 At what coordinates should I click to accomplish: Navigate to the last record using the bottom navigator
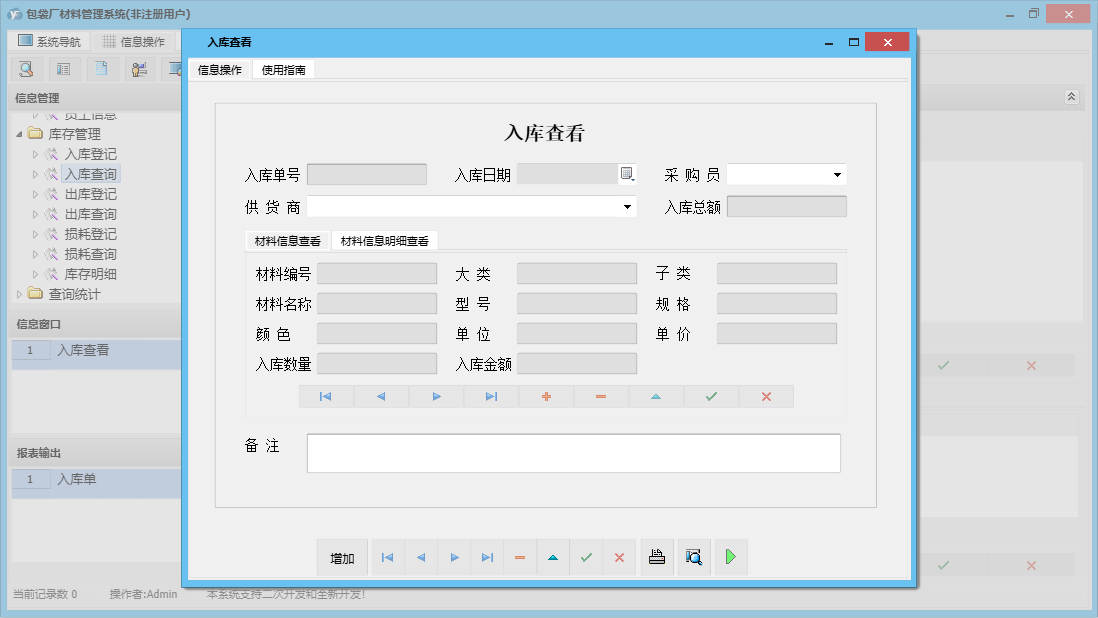pyautogui.click(x=487, y=557)
